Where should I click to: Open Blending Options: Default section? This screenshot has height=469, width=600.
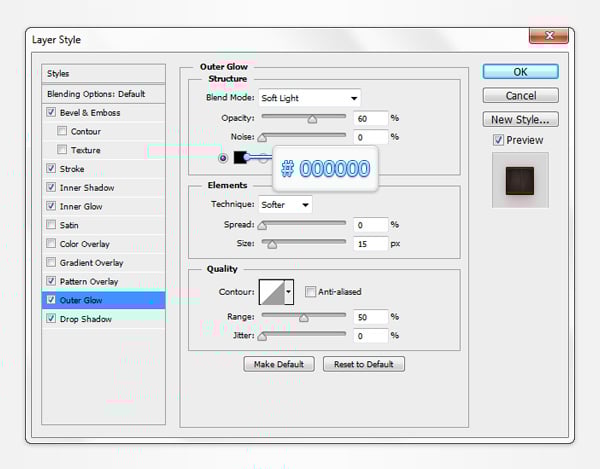coord(96,94)
